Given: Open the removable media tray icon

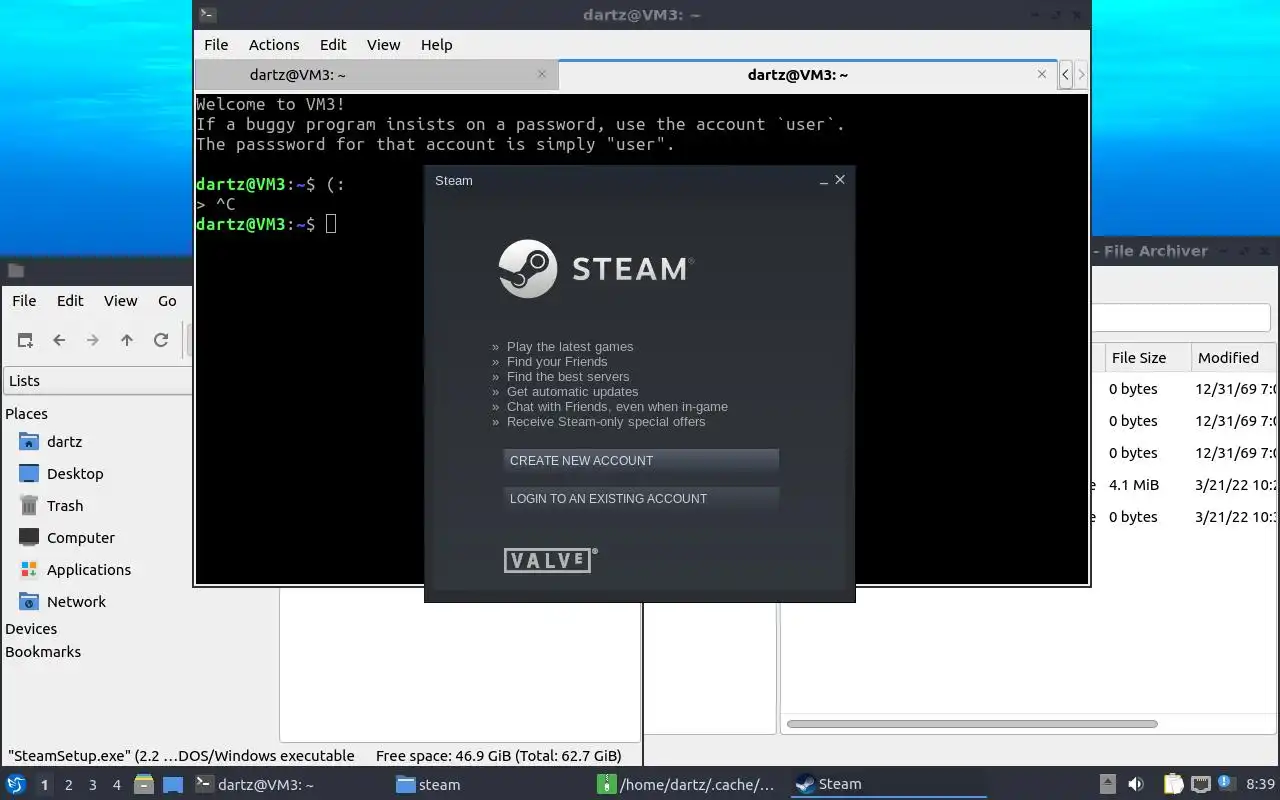Looking at the screenshot, I should (1107, 785).
